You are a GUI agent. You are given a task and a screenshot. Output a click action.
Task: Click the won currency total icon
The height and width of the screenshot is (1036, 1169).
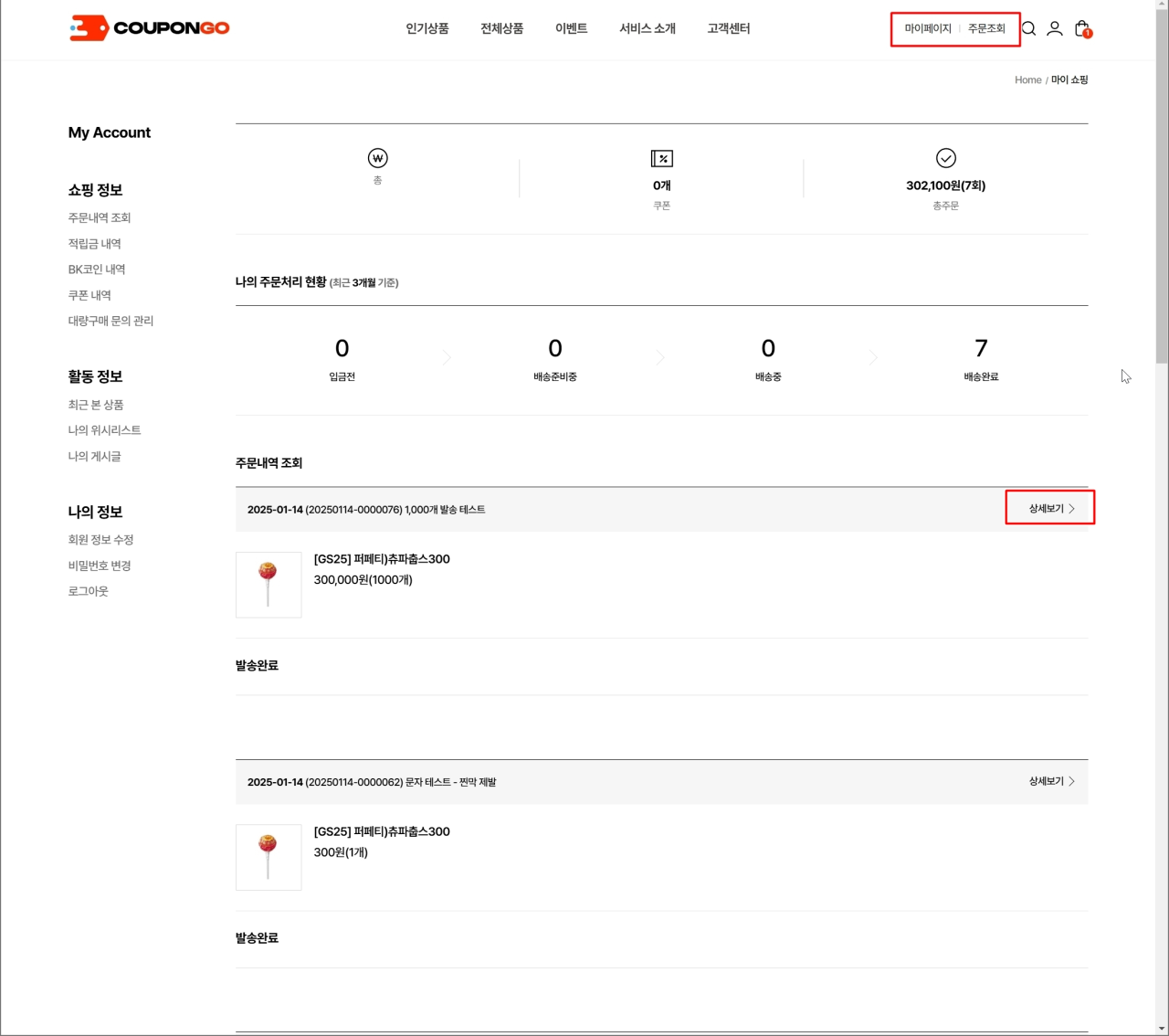(377, 158)
